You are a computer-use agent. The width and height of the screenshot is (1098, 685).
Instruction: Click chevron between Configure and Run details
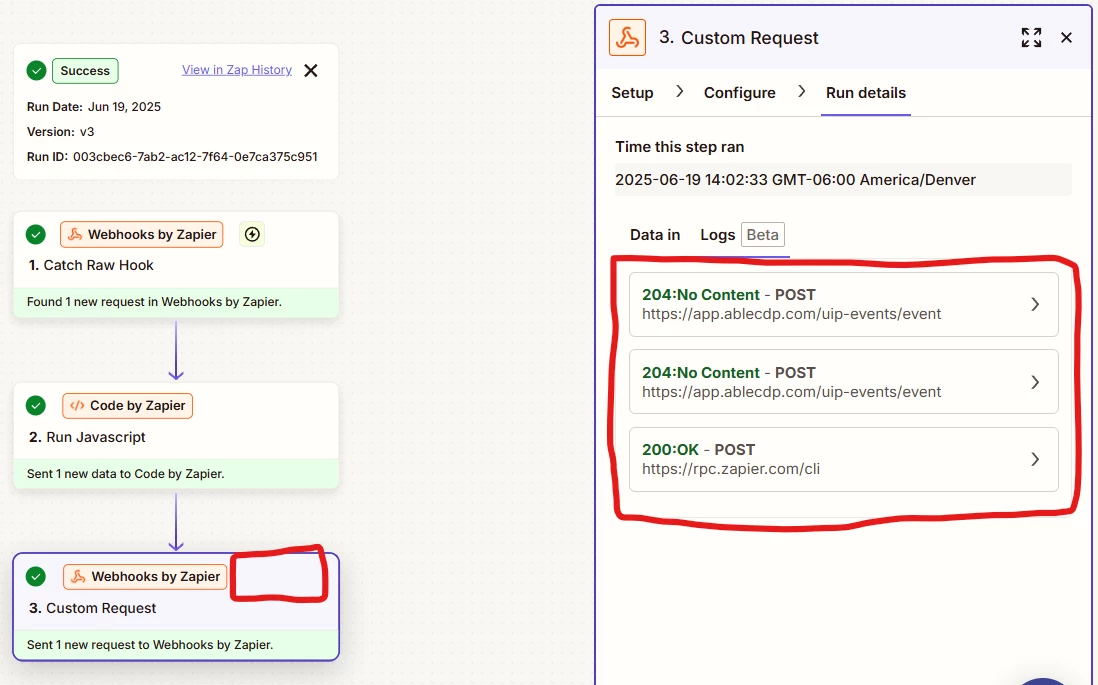click(x=802, y=92)
